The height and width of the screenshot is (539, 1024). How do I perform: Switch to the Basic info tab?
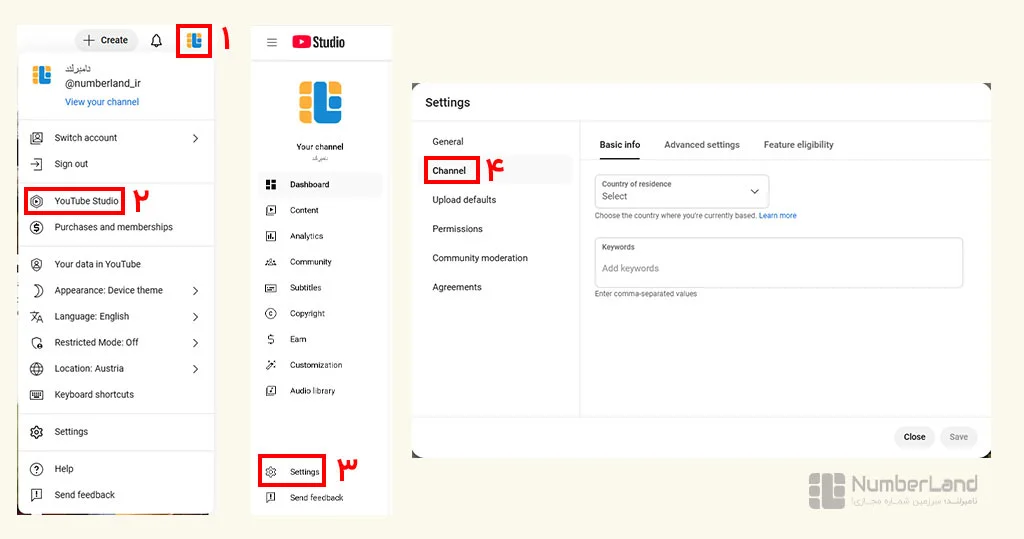[620, 145]
